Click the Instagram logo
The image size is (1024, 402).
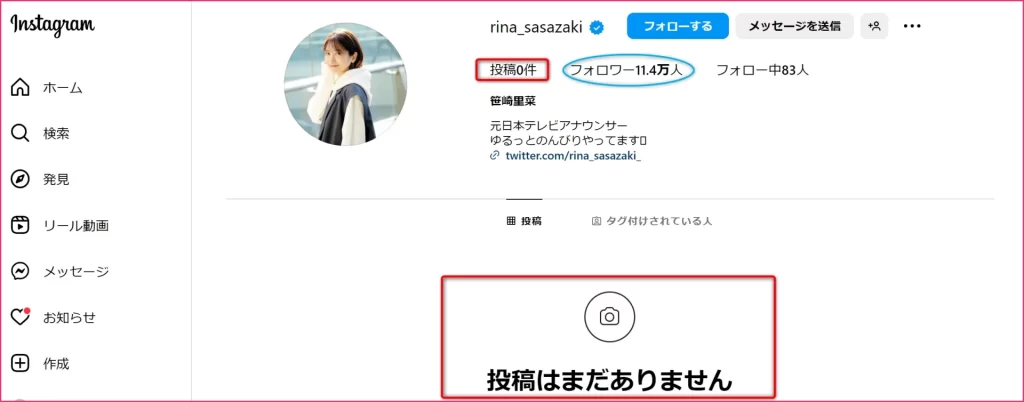click(x=53, y=25)
